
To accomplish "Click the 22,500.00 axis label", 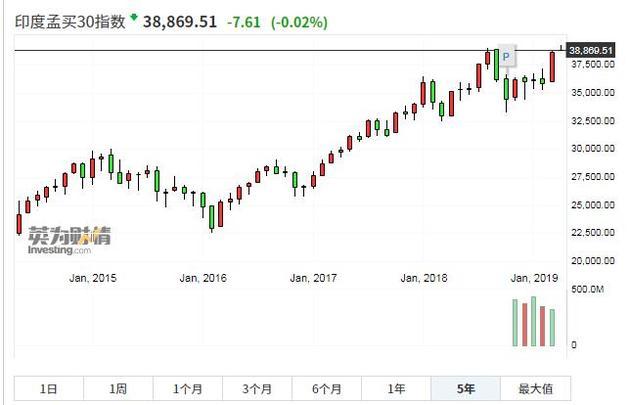I will click(x=593, y=232).
